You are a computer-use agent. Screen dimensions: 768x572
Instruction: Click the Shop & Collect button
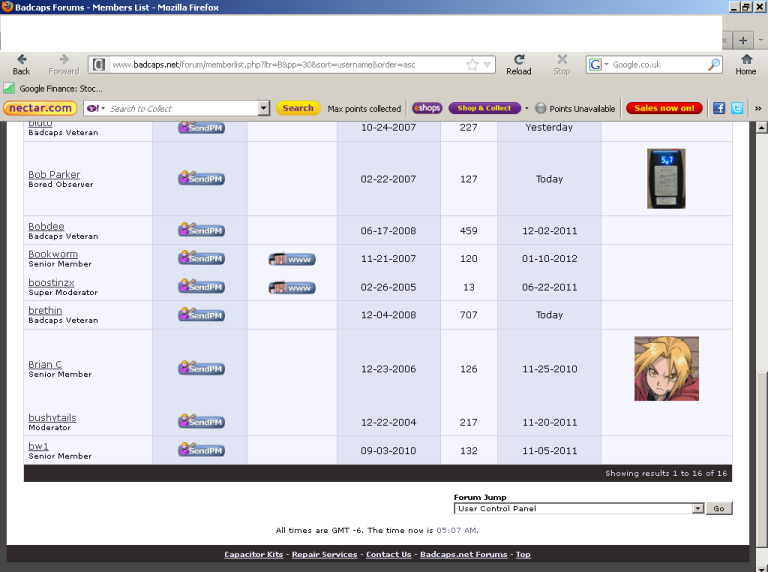[484, 108]
